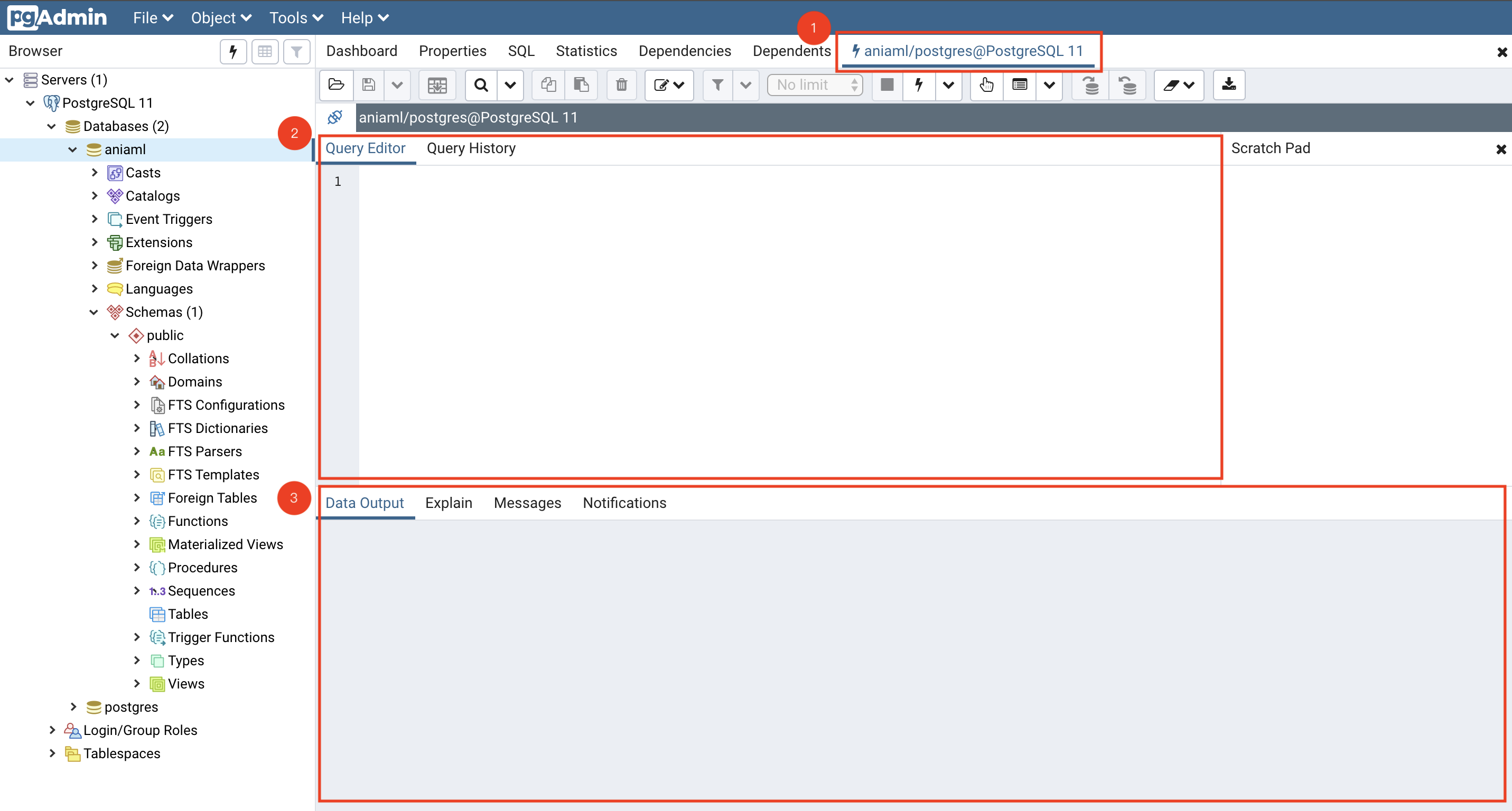Save the query with the floppy disk icon
Image resolution: width=1512 pixels, height=811 pixels.
coord(369,85)
